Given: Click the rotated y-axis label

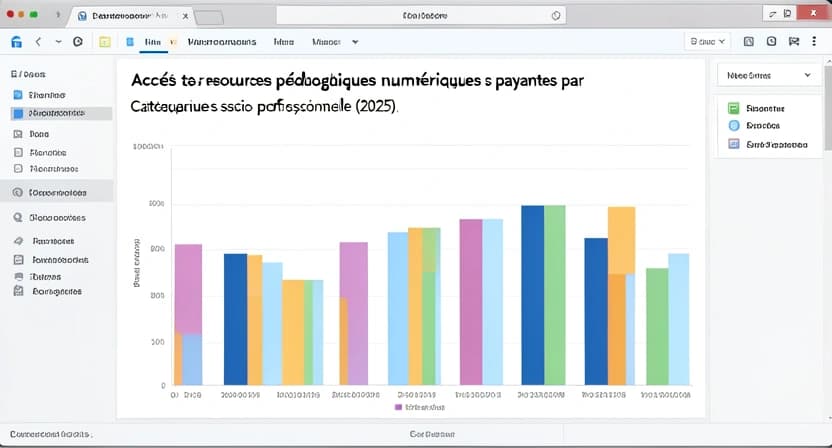Looking at the screenshot, I should [137, 263].
